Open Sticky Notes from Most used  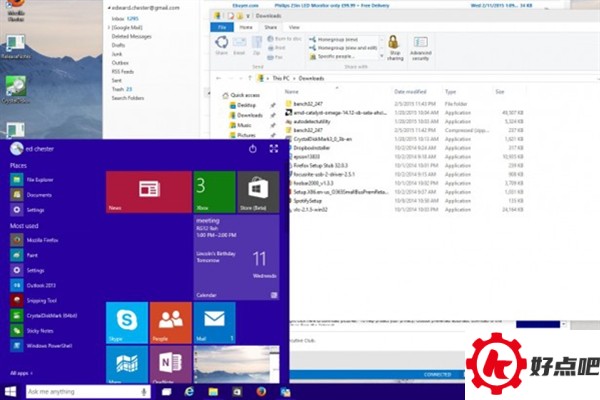[32, 331]
